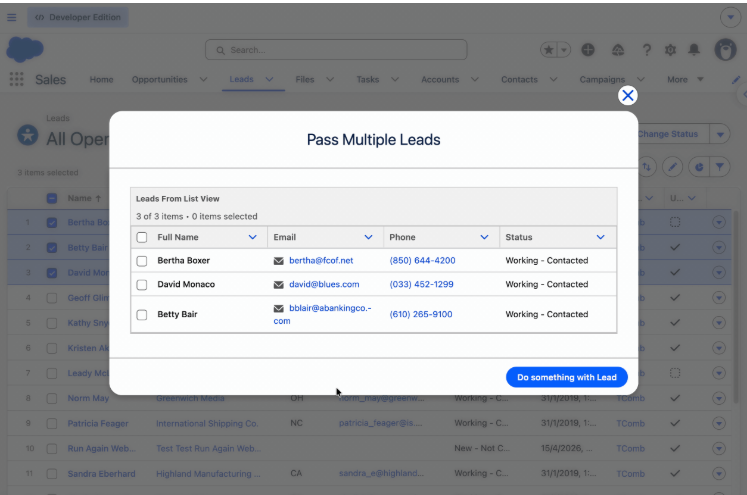This screenshot has height=495, width=747.
Task: Check the Patricia Feager row checkbox
Action: [52, 424]
